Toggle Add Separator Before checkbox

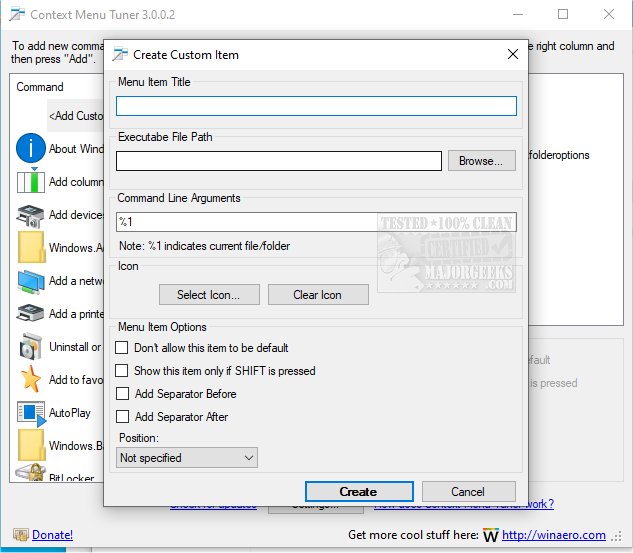122,394
